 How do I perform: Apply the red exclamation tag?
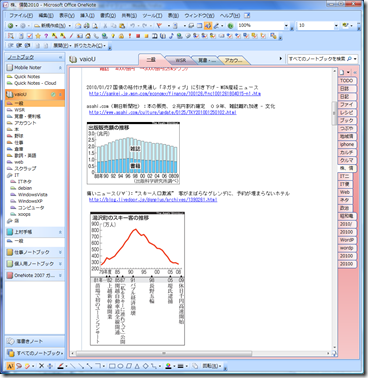(130, 36)
